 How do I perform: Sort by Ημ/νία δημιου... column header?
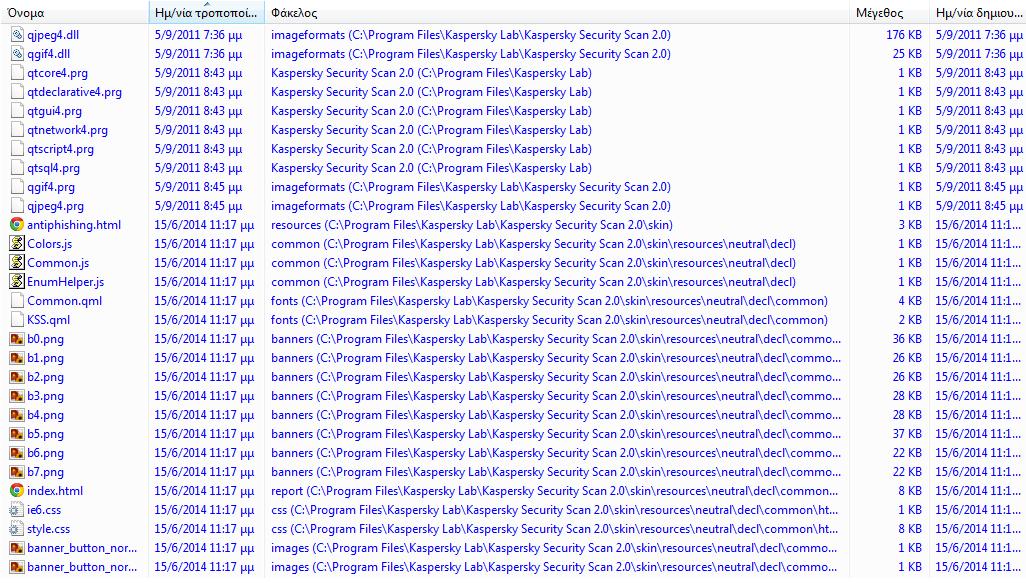pyautogui.click(x=978, y=12)
